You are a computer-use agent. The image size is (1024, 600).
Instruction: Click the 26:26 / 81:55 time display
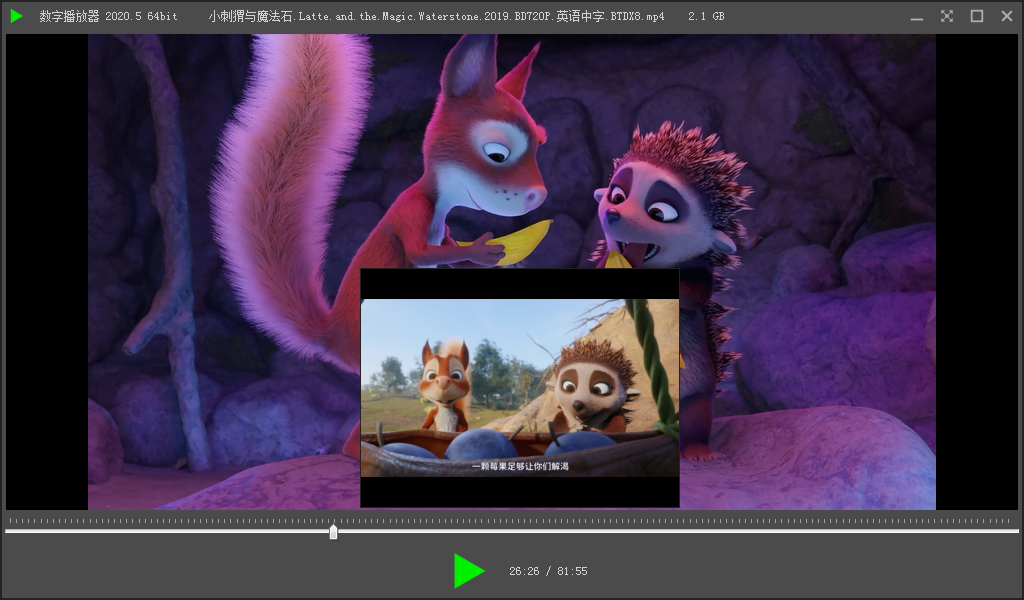pos(547,571)
